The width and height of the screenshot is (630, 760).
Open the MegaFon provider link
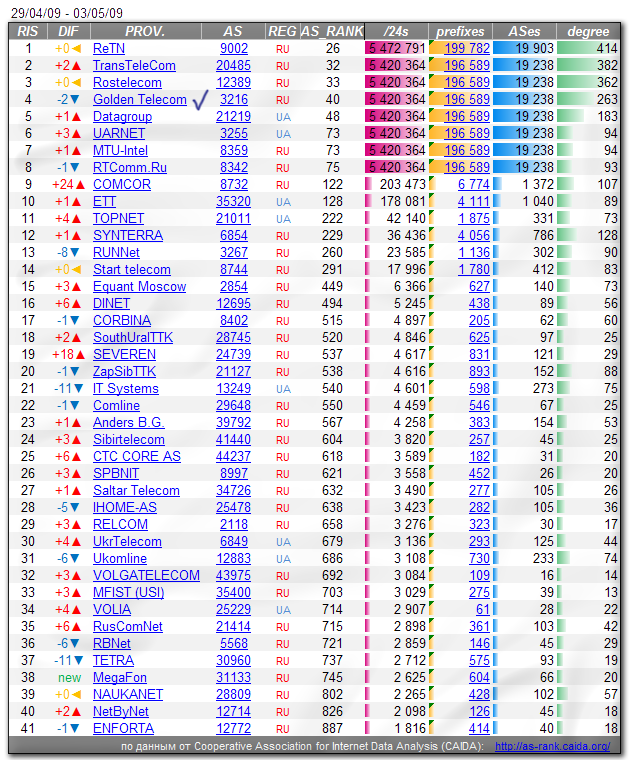tap(120, 677)
